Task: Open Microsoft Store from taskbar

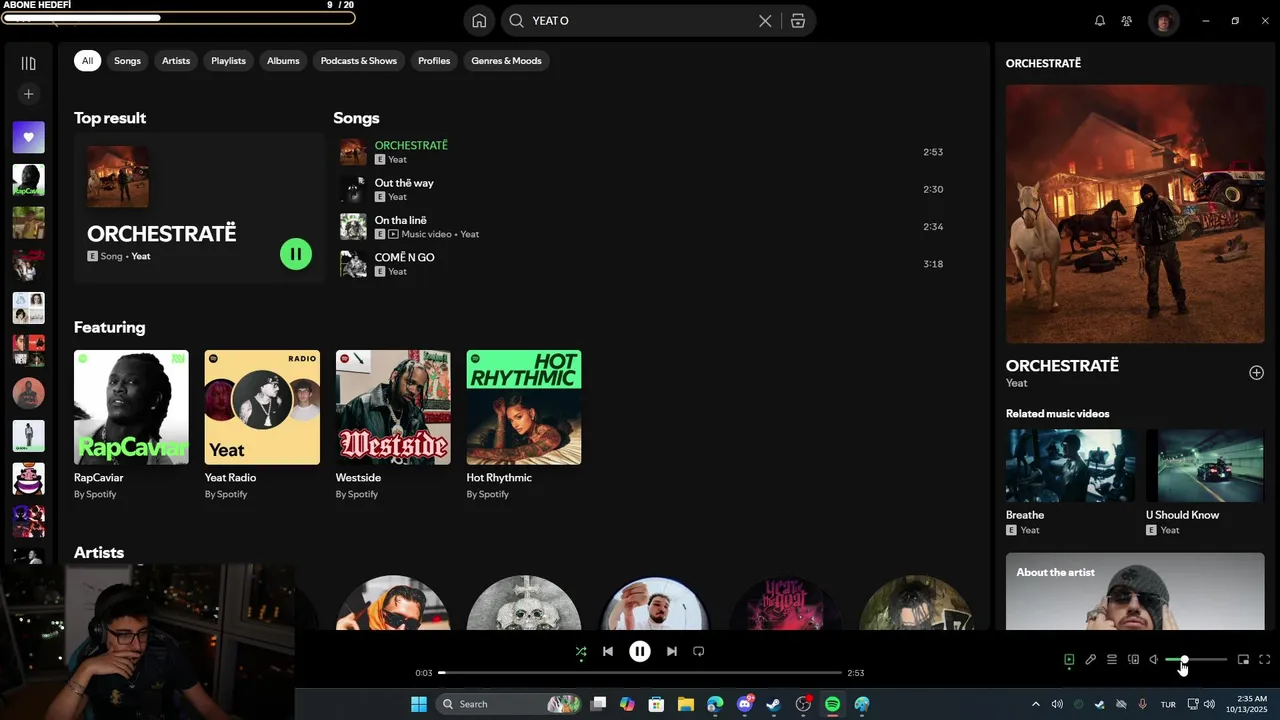Action: [x=656, y=704]
